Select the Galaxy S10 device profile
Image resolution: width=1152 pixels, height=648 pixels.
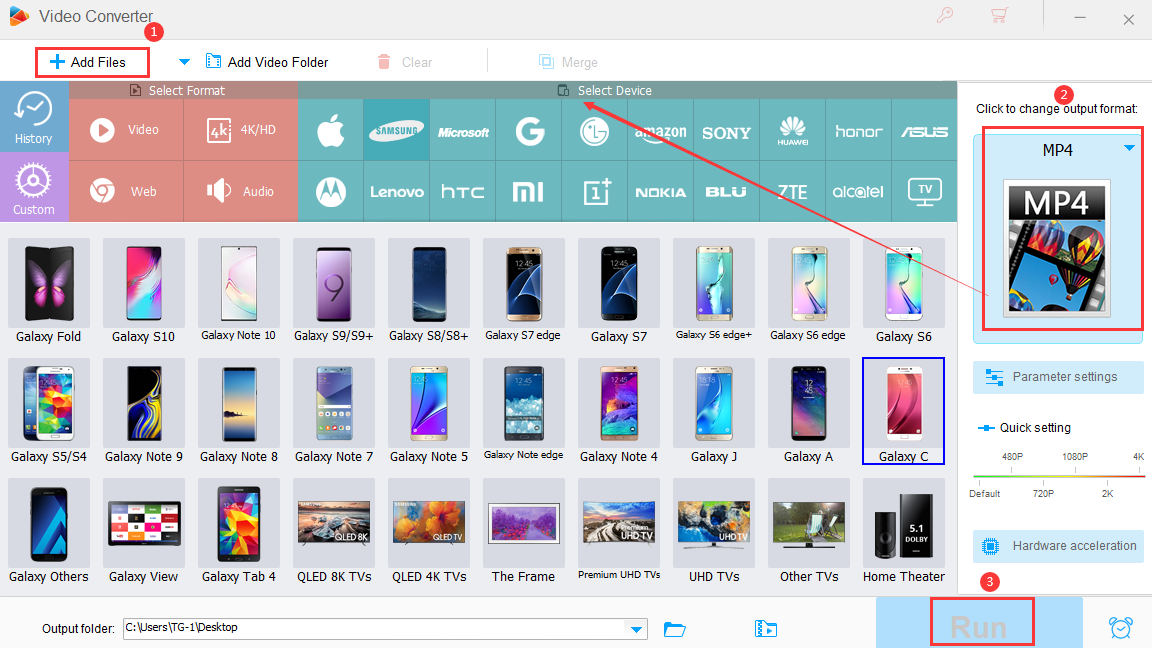(143, 291)
